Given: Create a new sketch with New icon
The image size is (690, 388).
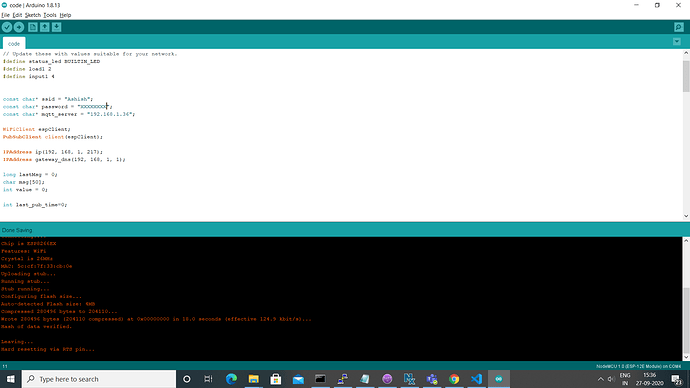Looking at the screenshot, I should (33, 27).
